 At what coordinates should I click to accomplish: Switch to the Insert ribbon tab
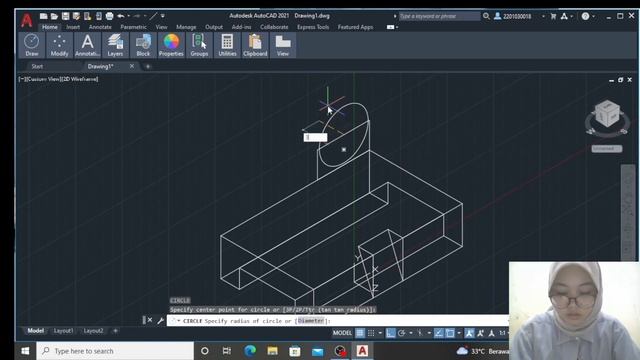73,27
